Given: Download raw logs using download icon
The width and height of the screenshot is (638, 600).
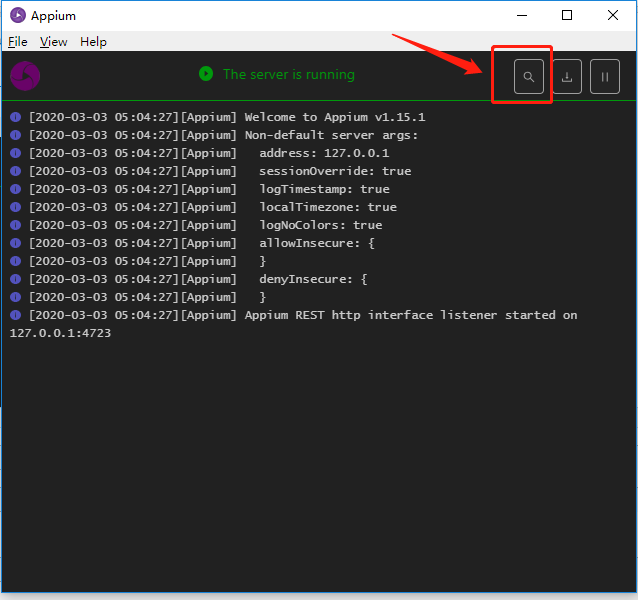Looking at the screenshot, I should [567, 76].
